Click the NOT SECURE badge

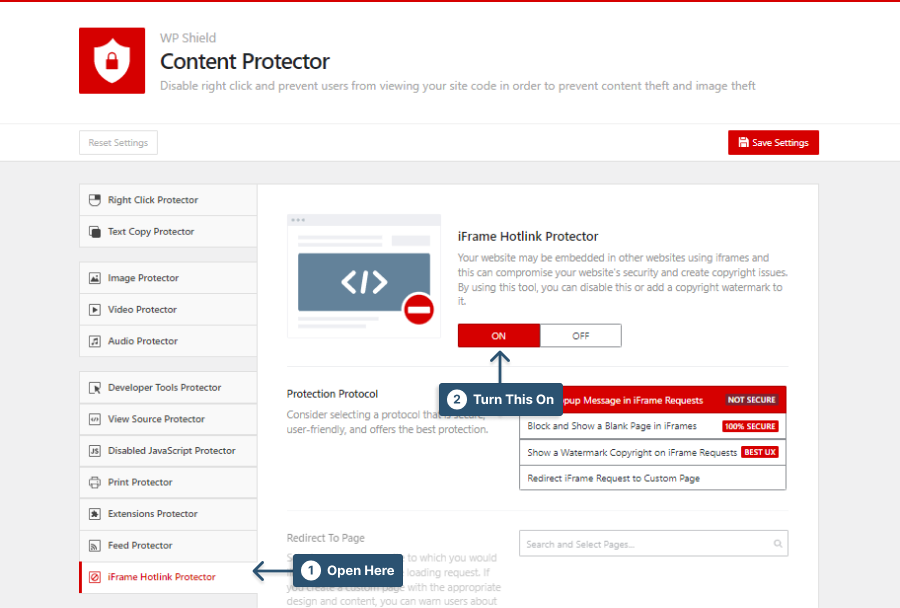pos(751,400)
